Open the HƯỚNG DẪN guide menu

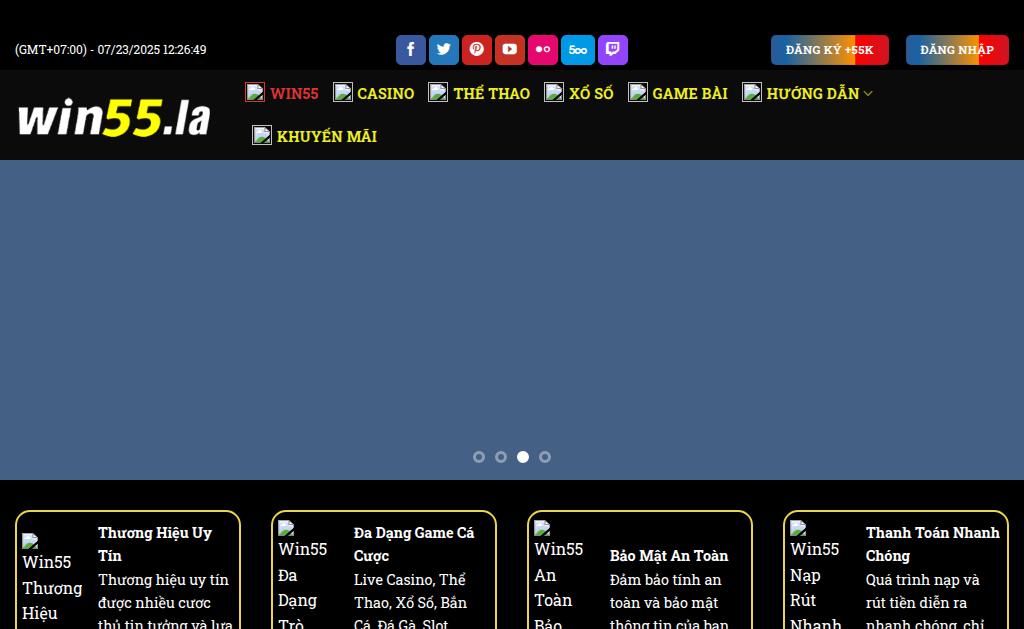tap(812, 93)
